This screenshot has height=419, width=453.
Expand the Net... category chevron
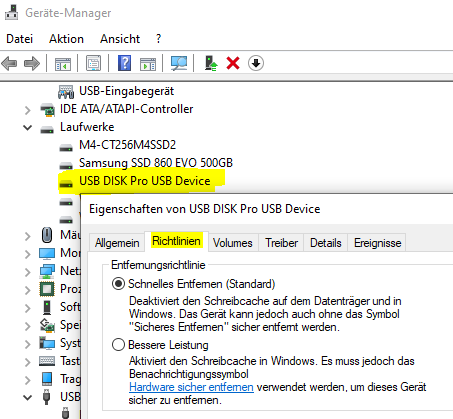[x=27, y=272]
